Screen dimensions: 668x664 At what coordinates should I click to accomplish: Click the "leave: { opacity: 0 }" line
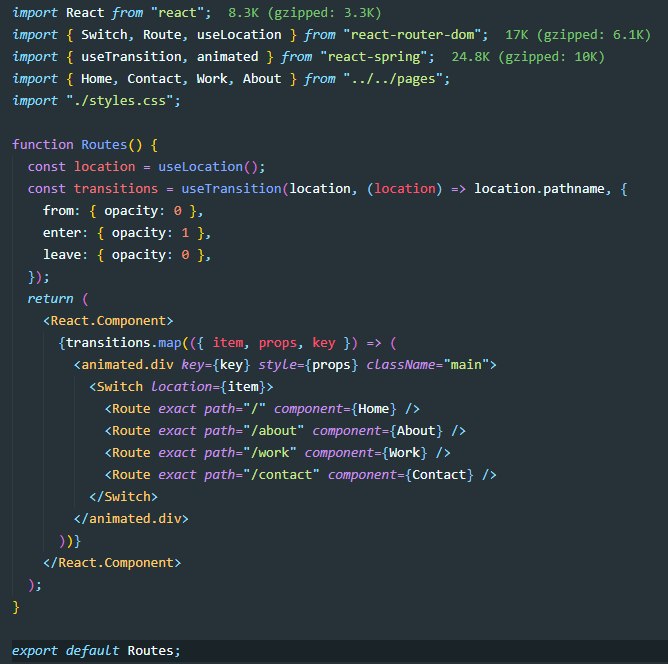click(x=127, y=255)
